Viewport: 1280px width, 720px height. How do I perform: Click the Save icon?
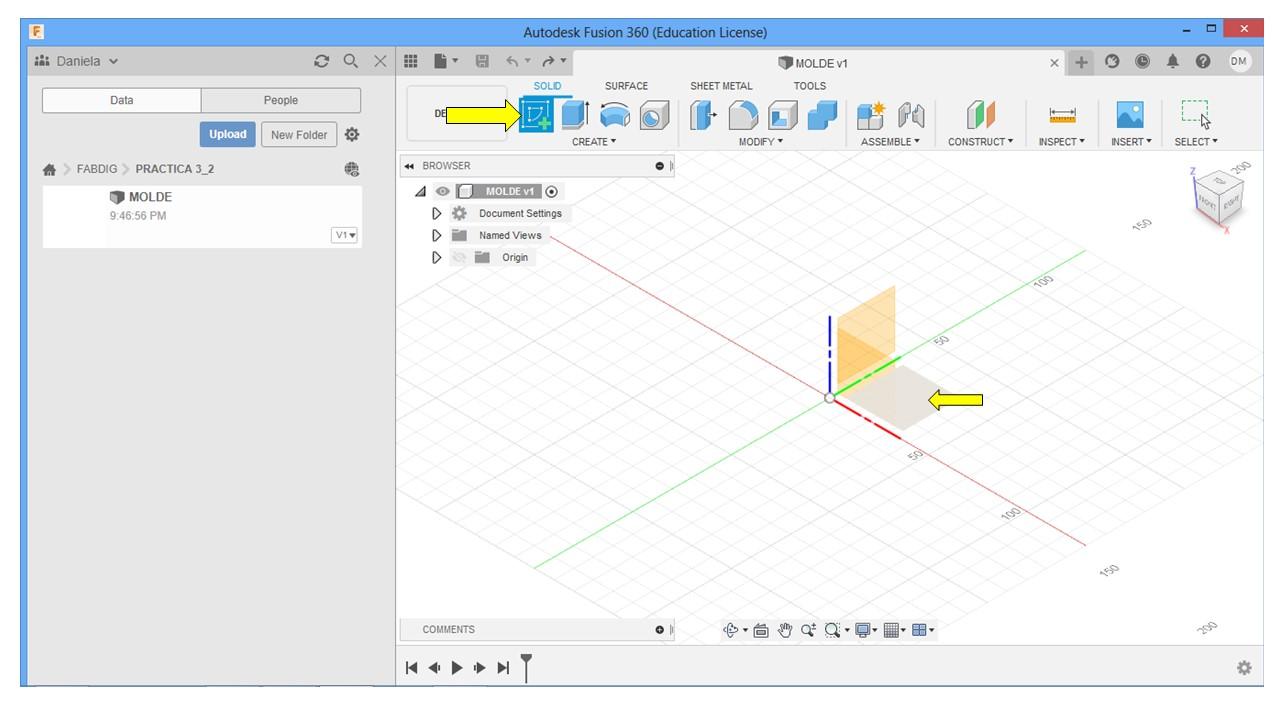(482, 61)
